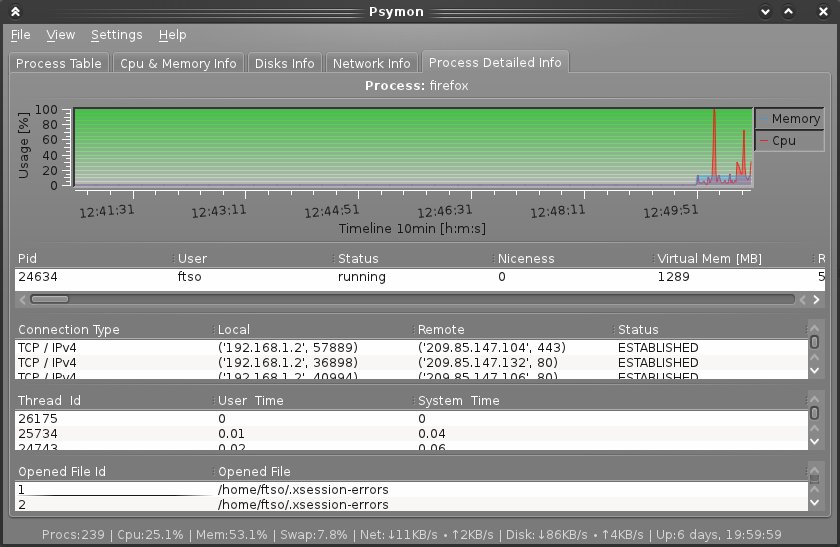Open the Help menu
The image size is (840, 547).
point(172,35)
